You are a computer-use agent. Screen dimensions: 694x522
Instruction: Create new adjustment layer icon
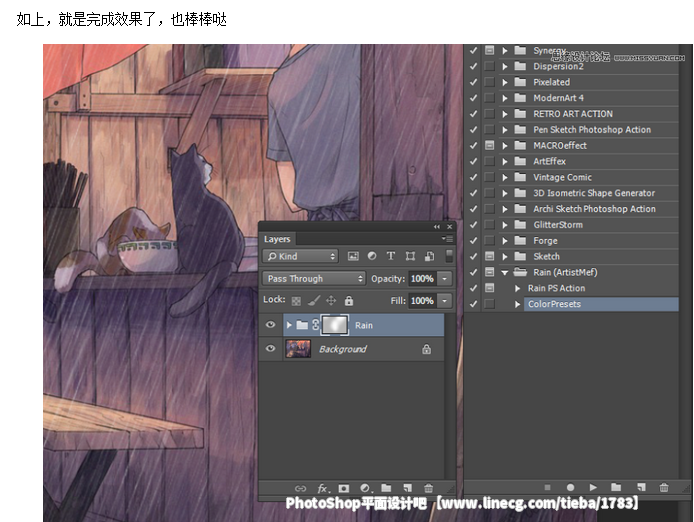point(366,488)
